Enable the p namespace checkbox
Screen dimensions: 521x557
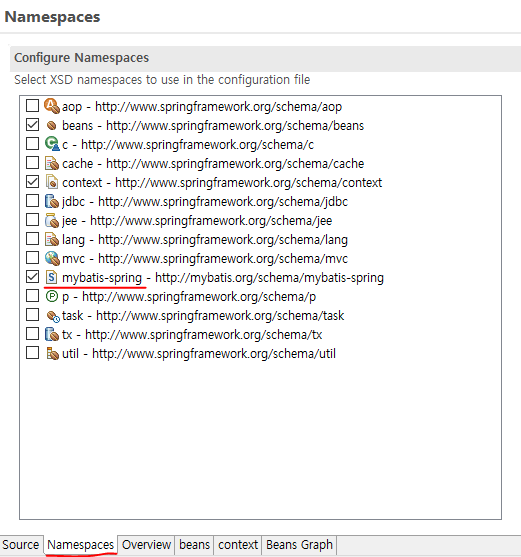(32, 296)
